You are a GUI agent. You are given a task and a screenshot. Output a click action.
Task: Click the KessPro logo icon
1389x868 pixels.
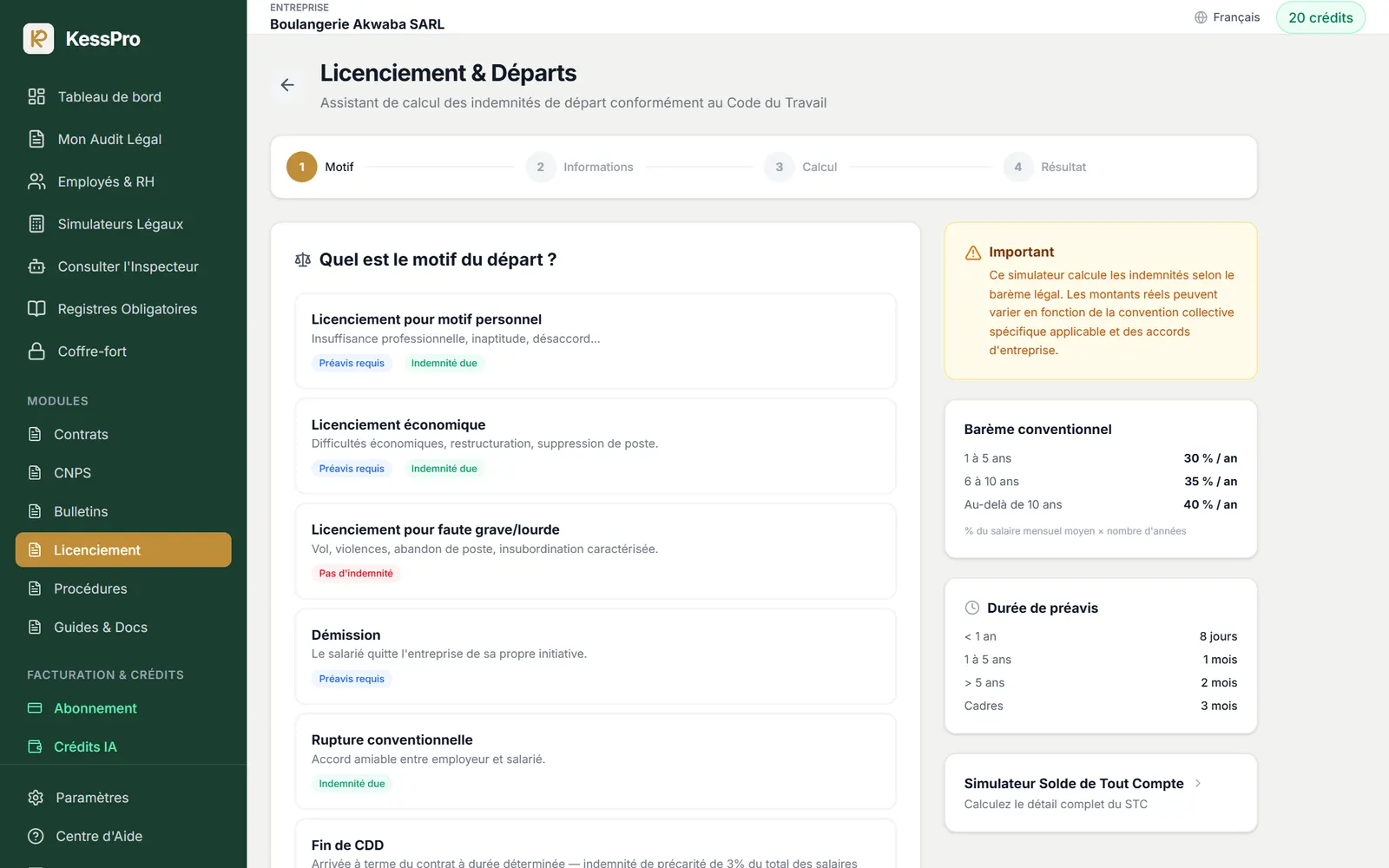click(x=38, y=38)
